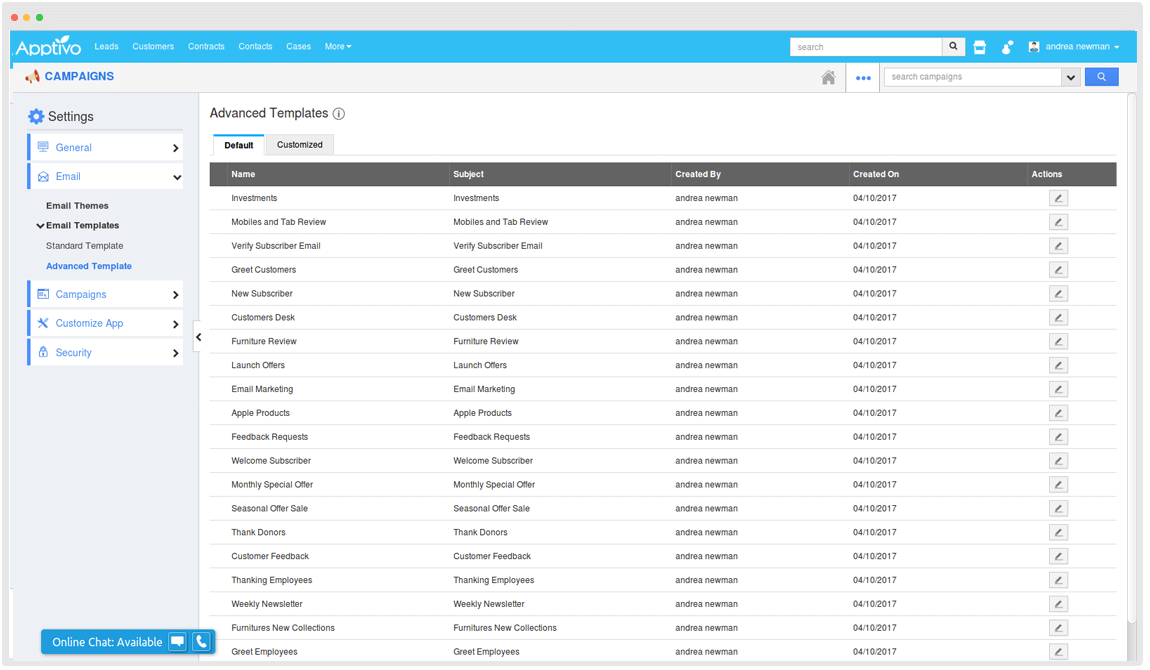Switch to the Customized tab
Image resolution: width=1150 pixels, height=670 pixels.
point(300,145)
